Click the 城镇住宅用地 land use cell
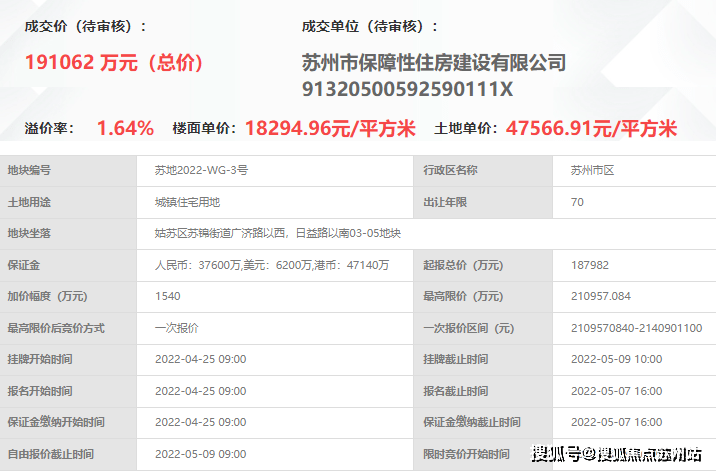The width and height of the screenshot is (716, 471). (275, 202)
